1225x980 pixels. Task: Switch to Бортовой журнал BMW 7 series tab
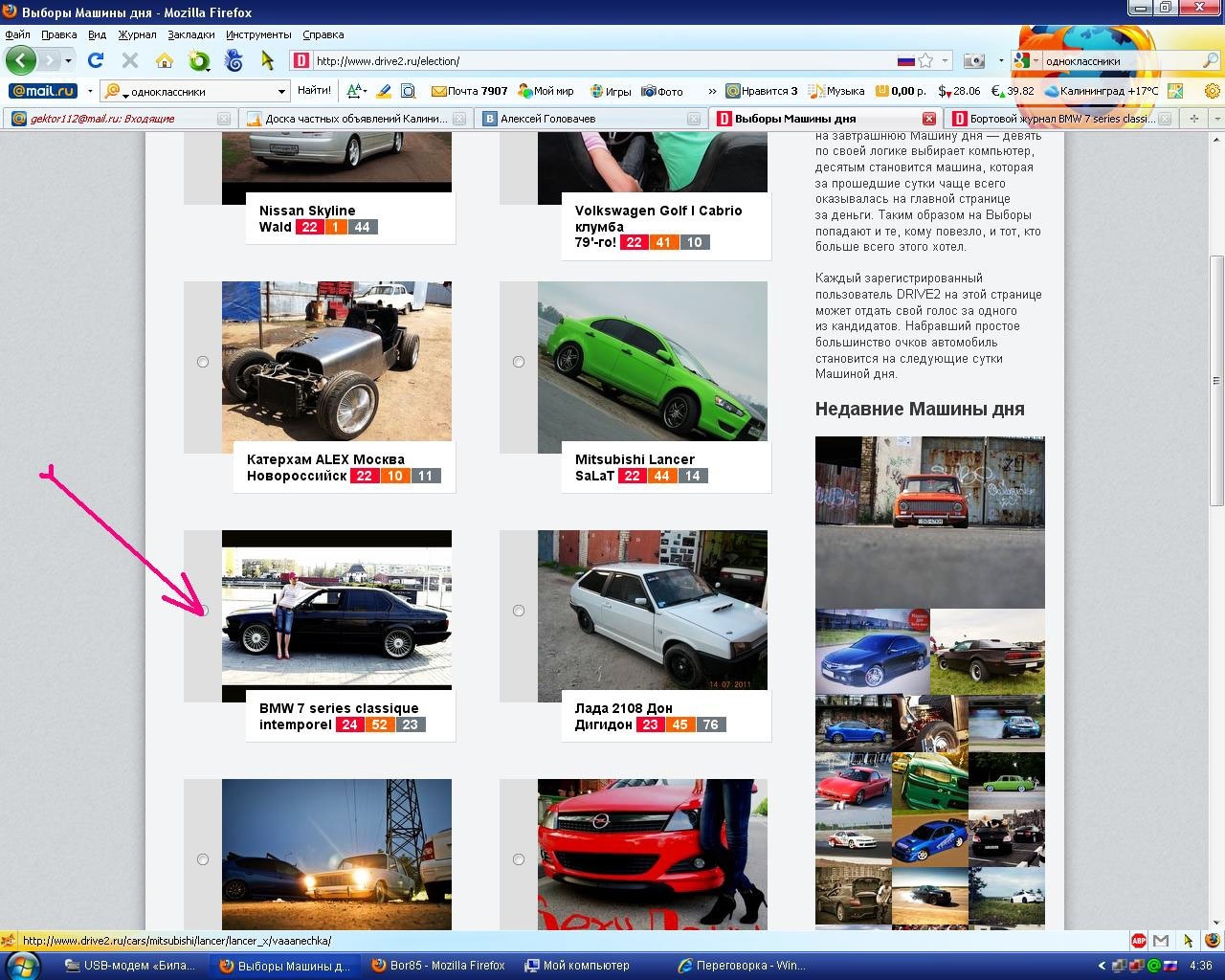1062,119
